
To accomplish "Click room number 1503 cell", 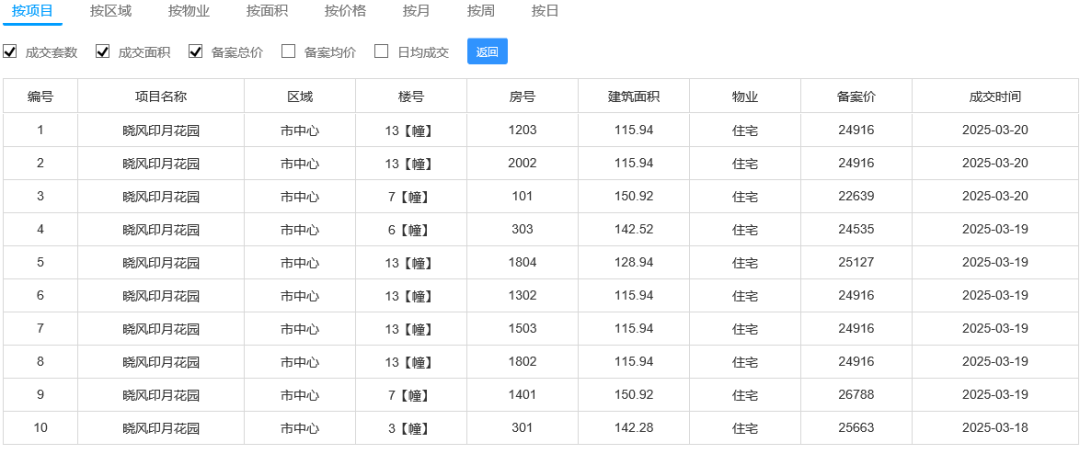I will [522, 328].
